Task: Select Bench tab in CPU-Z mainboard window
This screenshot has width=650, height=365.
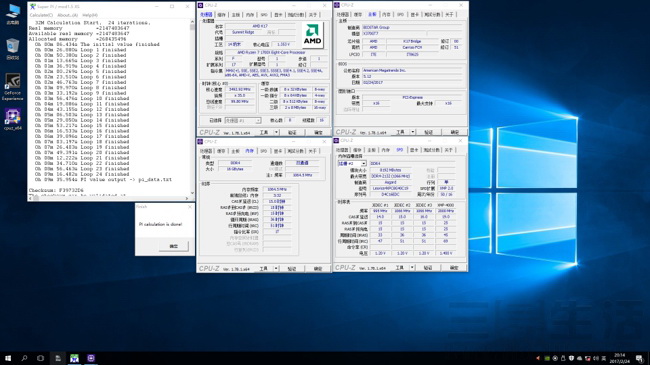Action: (x=432, y=15)
